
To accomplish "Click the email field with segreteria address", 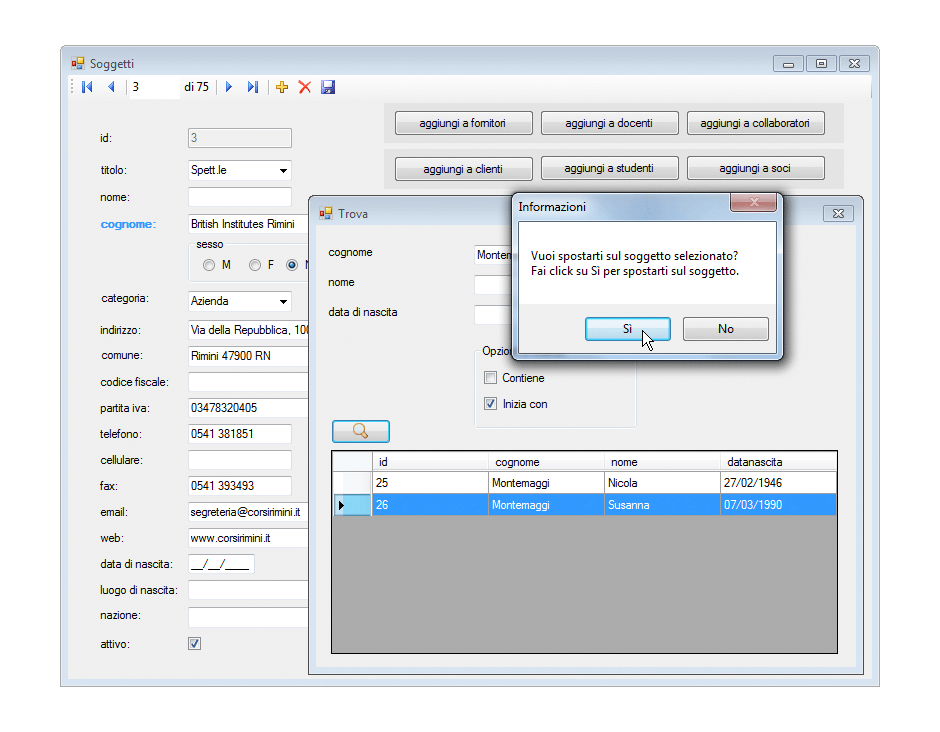I will pos(248,512).
